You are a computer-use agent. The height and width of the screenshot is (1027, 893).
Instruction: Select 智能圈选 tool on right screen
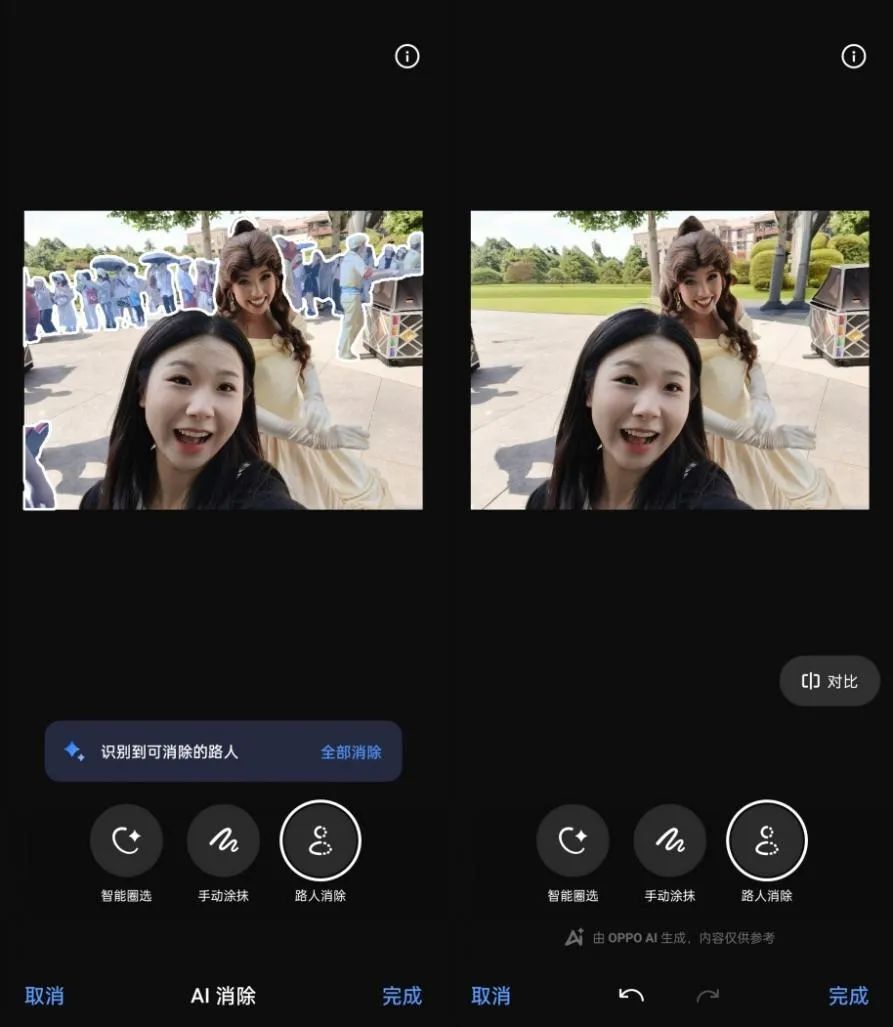click(x=573, y=840)
